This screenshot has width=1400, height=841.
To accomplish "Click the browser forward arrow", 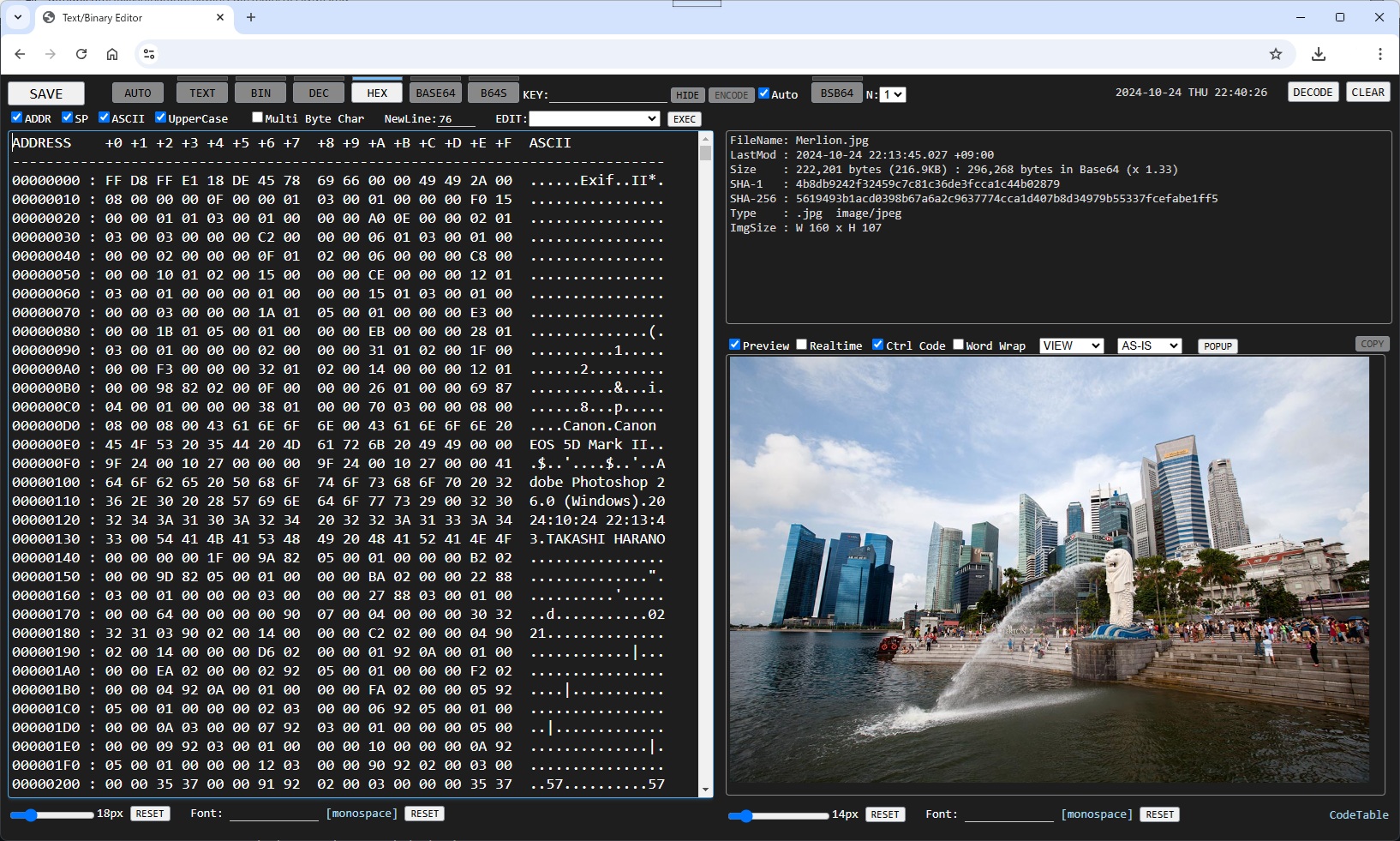I will click(x=51, y=54).
